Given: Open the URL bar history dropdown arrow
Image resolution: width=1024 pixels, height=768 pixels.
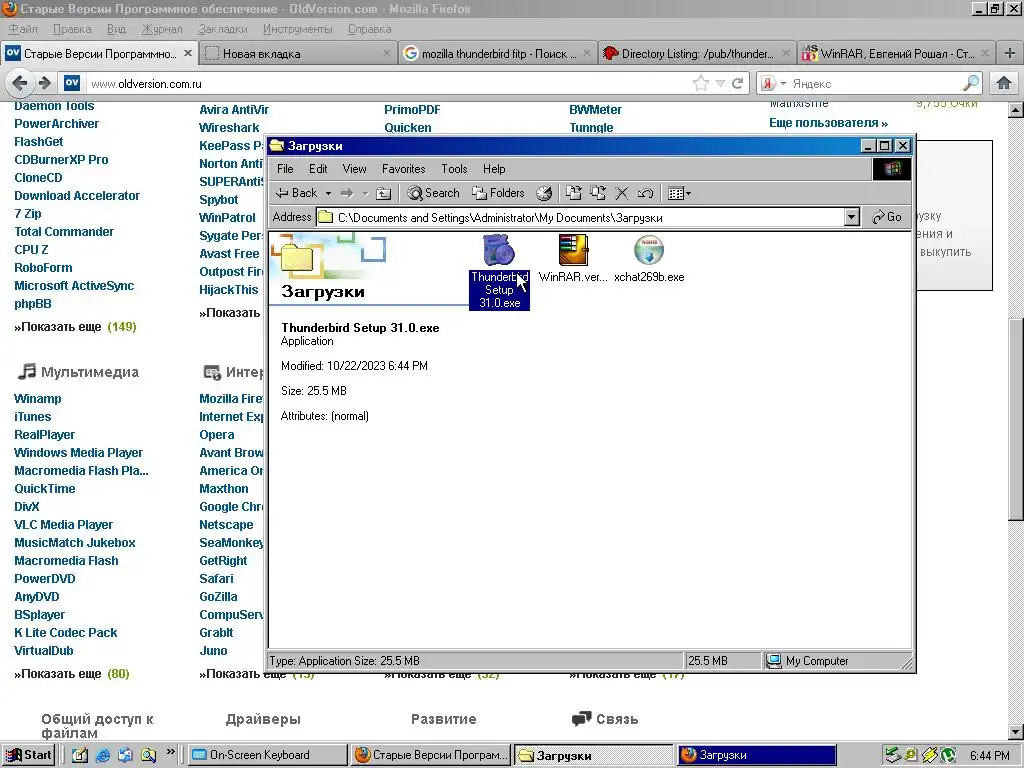Looking at the screenshot, I should [720, 83].
